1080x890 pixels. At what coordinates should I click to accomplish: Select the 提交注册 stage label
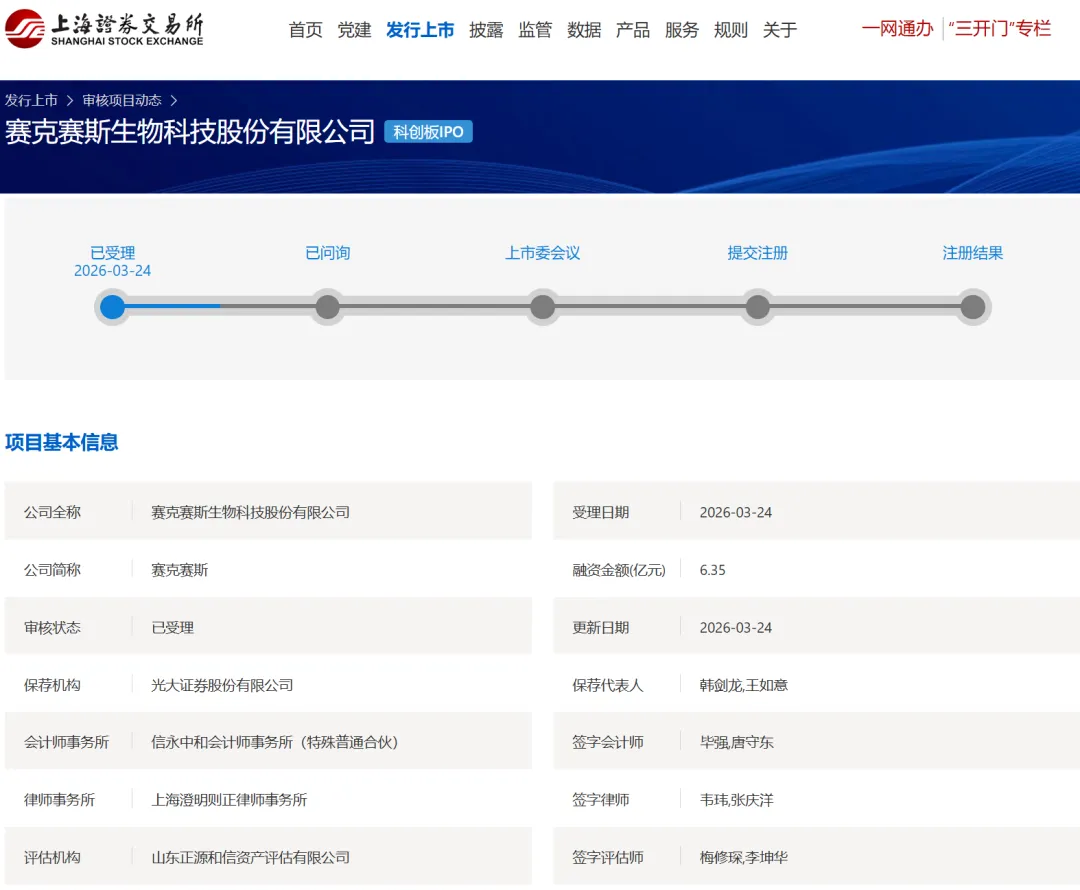pyautogui.click(x=758, y=253)
